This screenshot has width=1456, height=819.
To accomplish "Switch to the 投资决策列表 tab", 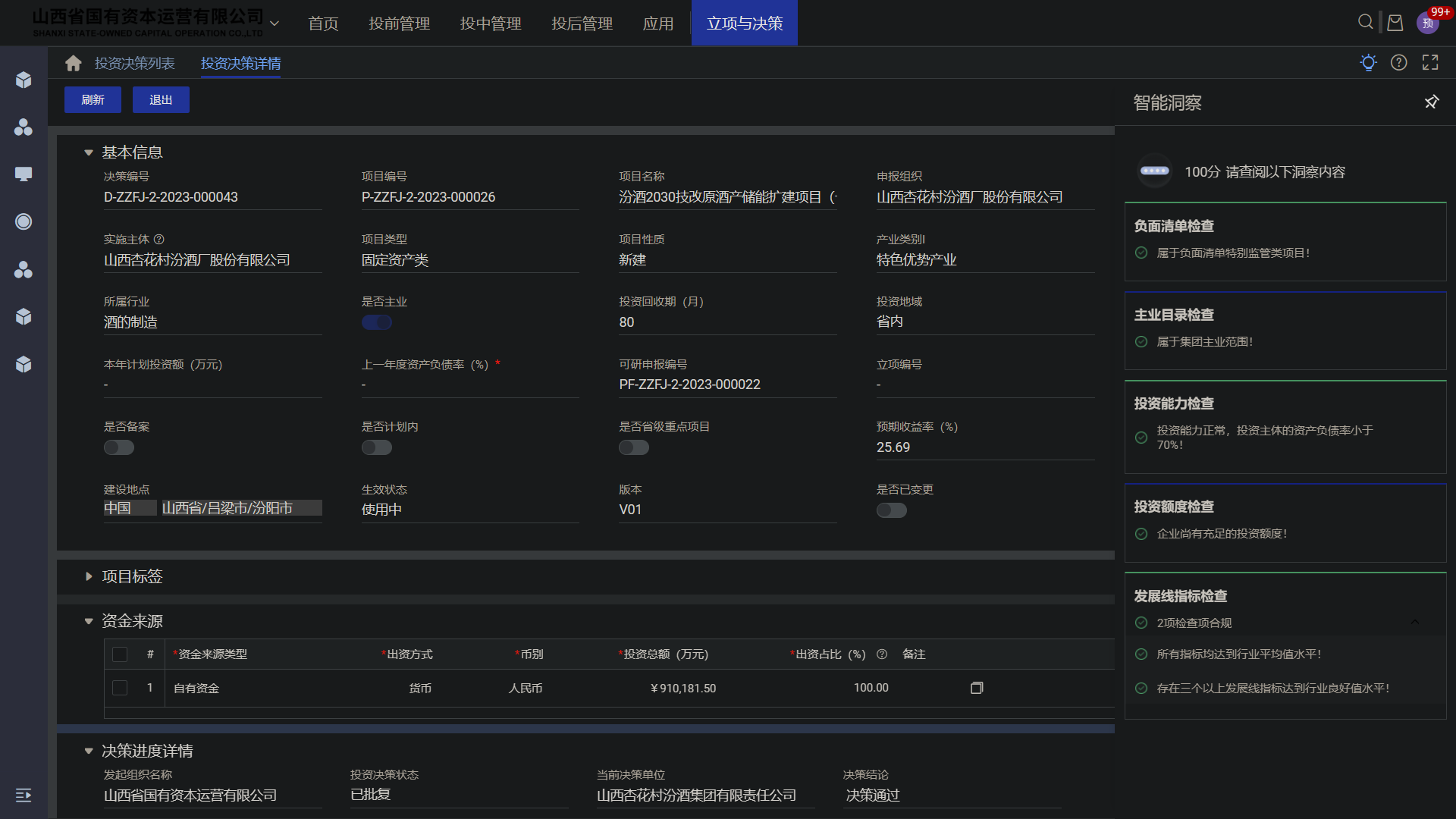I will tap(134, 63).
